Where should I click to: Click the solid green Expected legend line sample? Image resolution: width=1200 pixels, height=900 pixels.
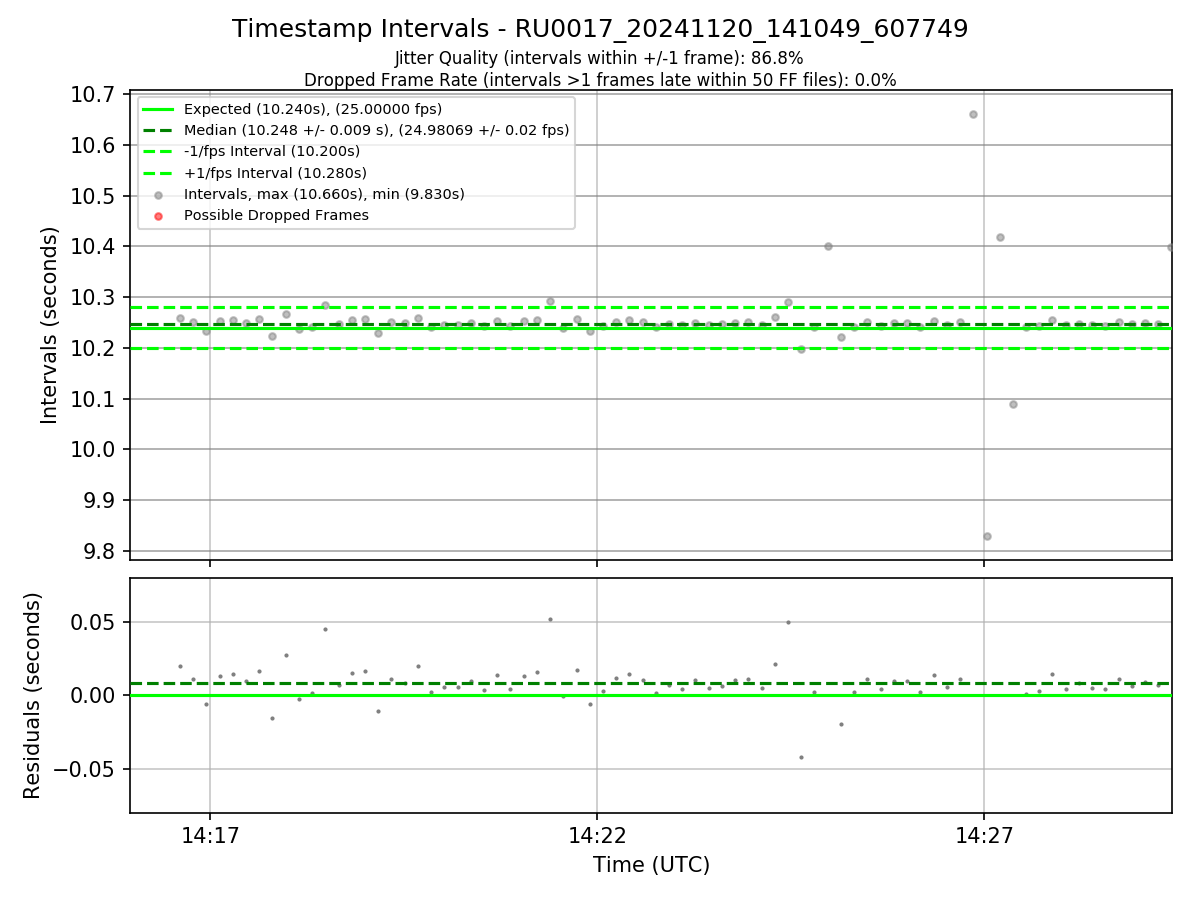(x=158, y=110)
